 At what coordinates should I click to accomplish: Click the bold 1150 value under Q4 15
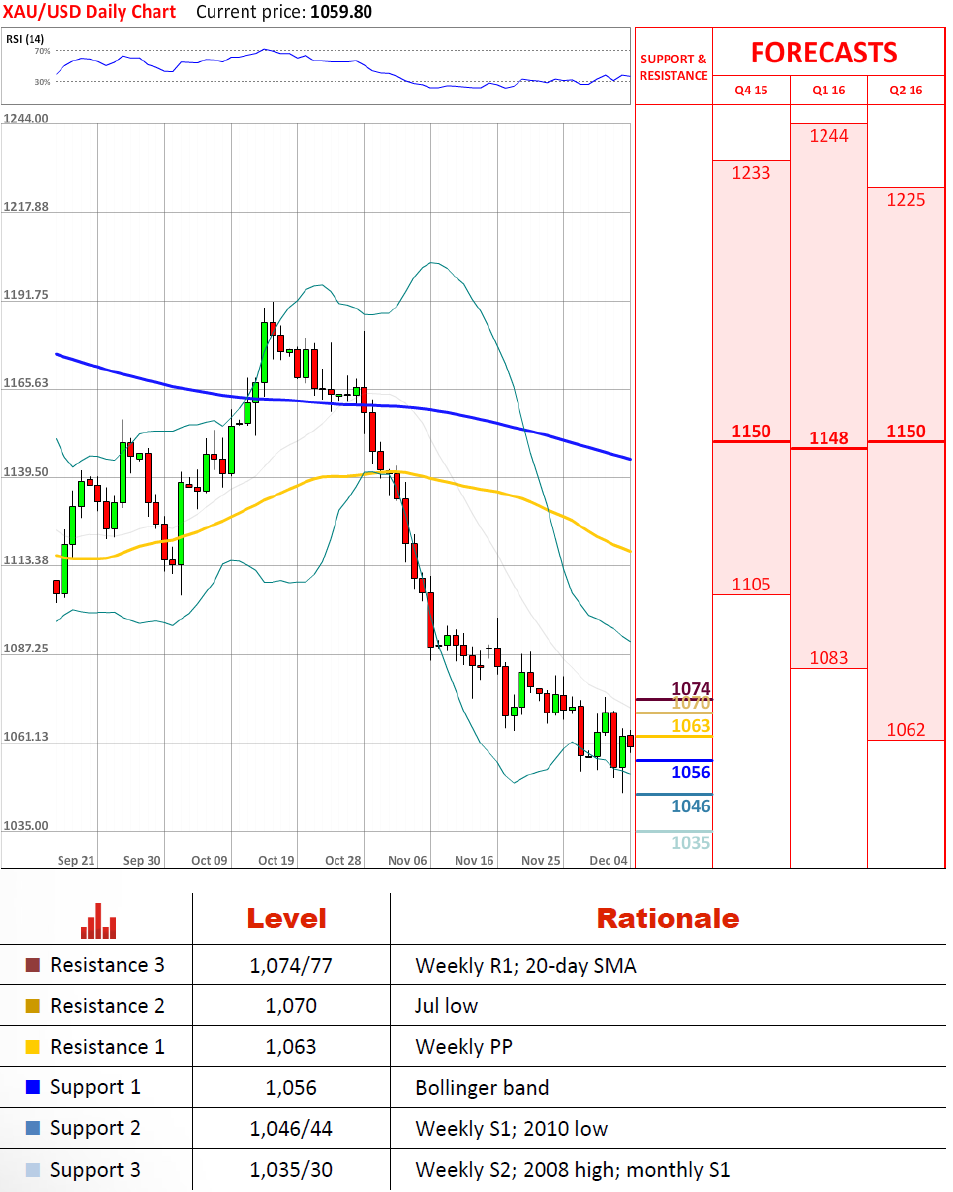click(x=751, y=432)
